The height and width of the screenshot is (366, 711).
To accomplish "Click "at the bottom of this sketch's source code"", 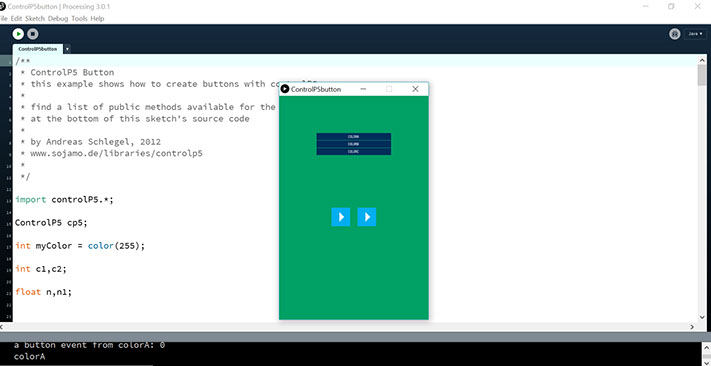I will point(140,119).
